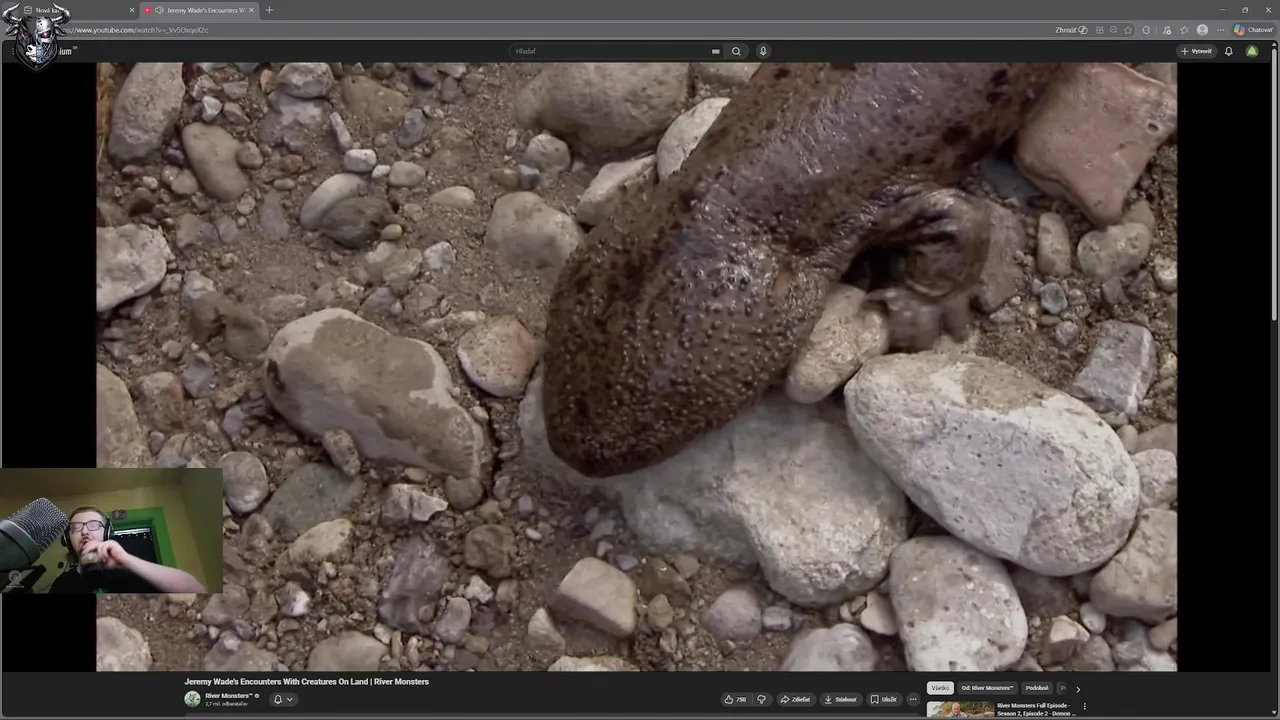Select the Podobné filter chip

[1037, 688]
